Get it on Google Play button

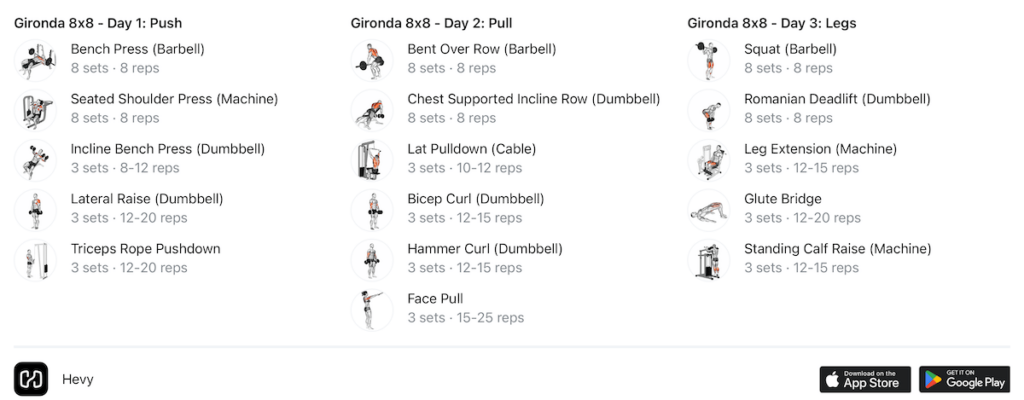965,379
